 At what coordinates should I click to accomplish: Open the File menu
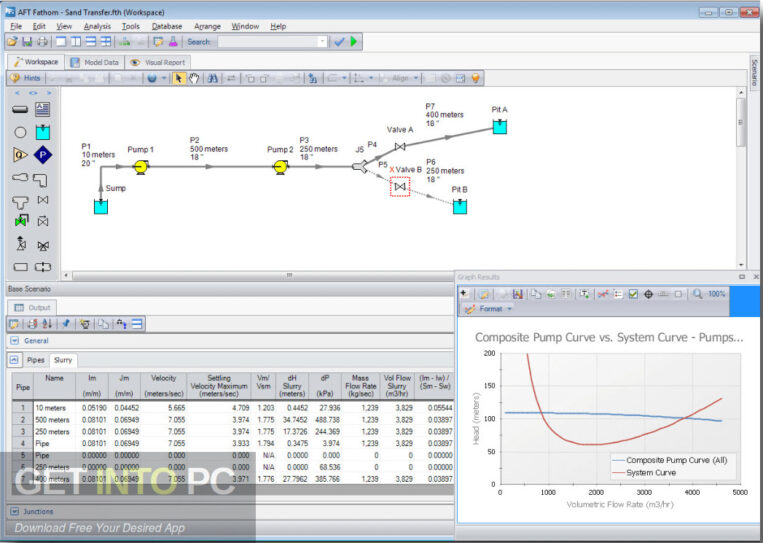point(16,26)
